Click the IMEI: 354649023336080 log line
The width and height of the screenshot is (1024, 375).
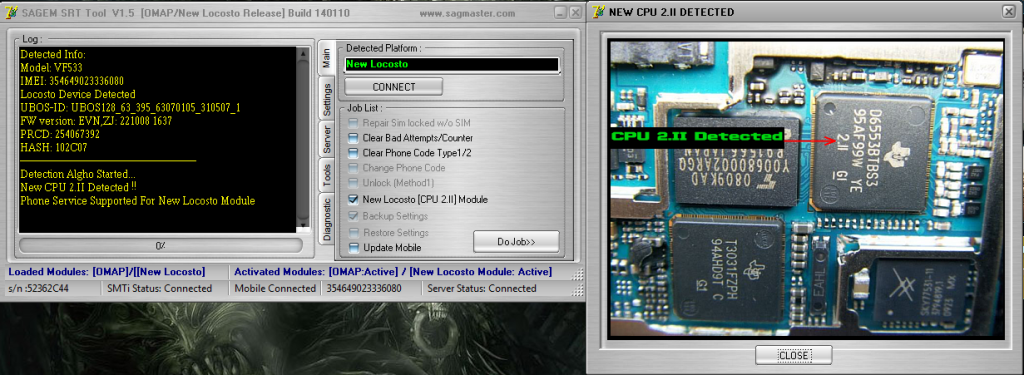(72, 81)
